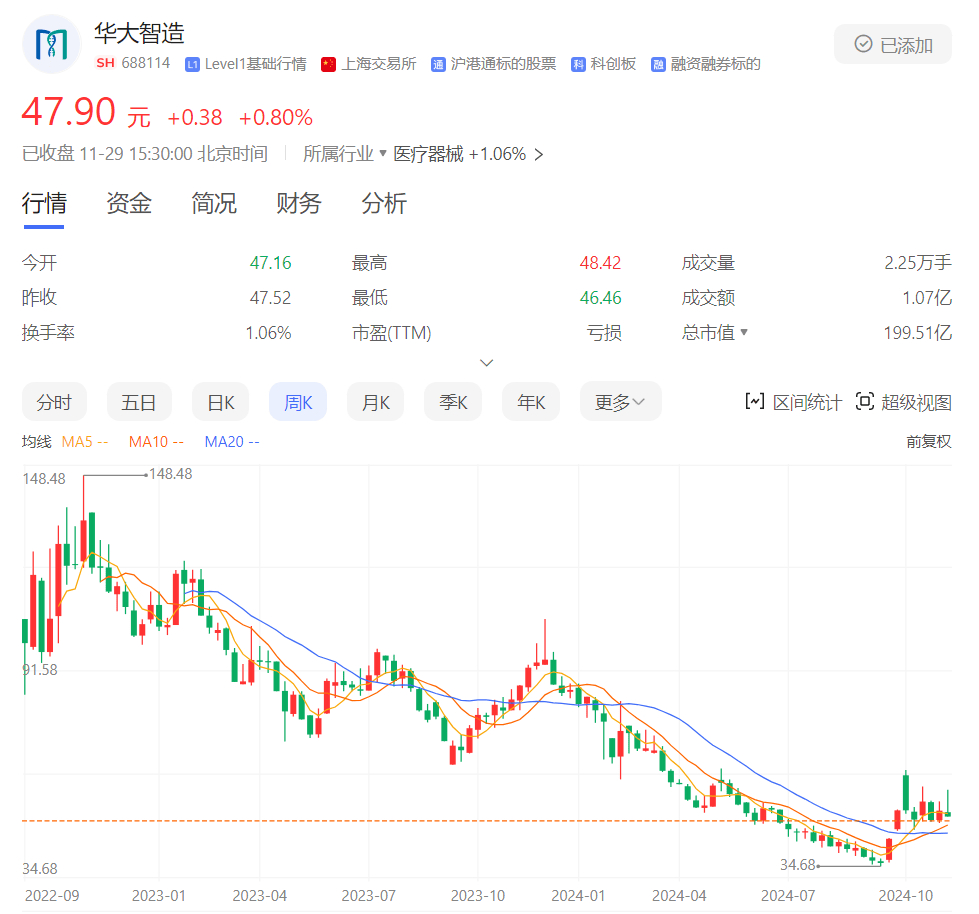Screen dimensions: 979x914
Task: Switch to the 简况 tab
Action: point(214,204)
